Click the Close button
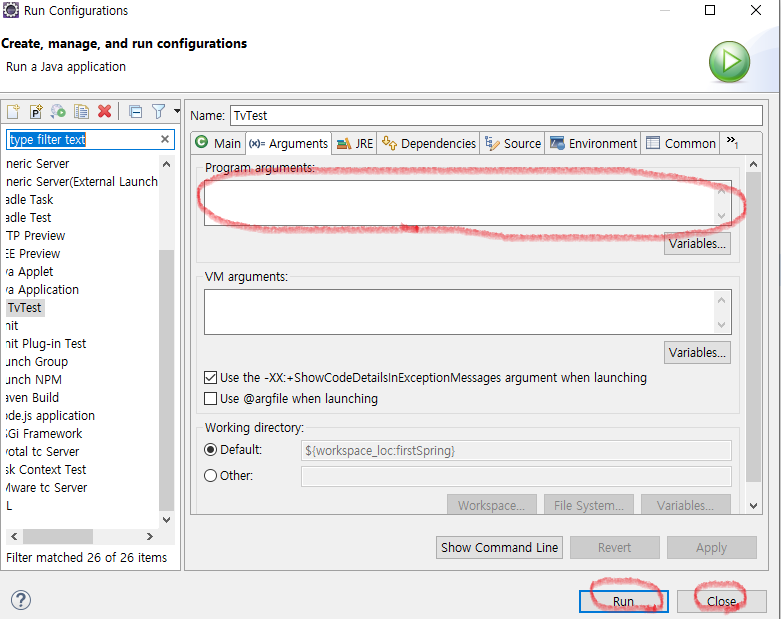The width and height of the screenshot is (781, 619). [x=722, y=601]
